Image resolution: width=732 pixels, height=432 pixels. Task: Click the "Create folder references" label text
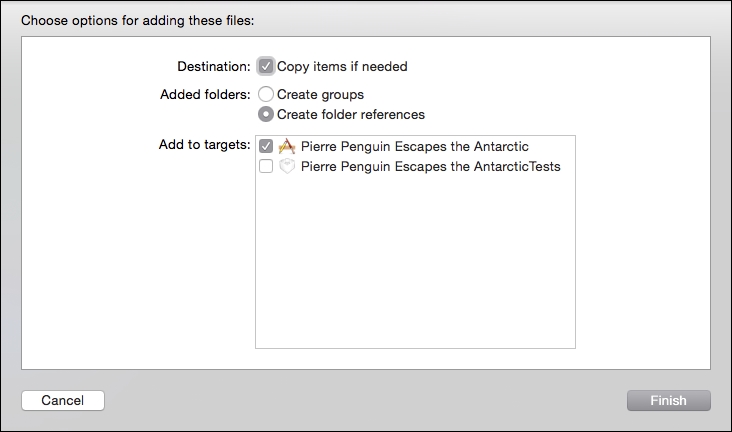(x=351, y=114)
